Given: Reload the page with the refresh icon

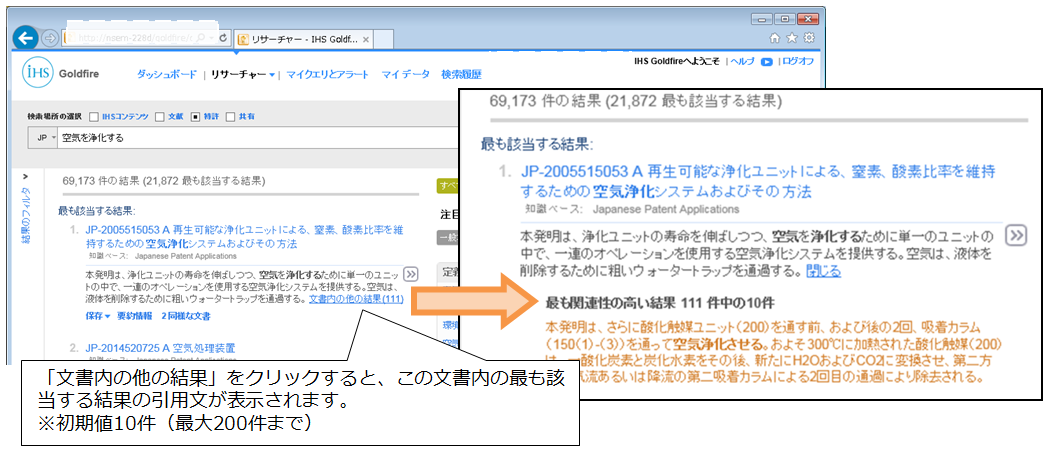Looking at the screenshot, I should [x=223, y=38].
